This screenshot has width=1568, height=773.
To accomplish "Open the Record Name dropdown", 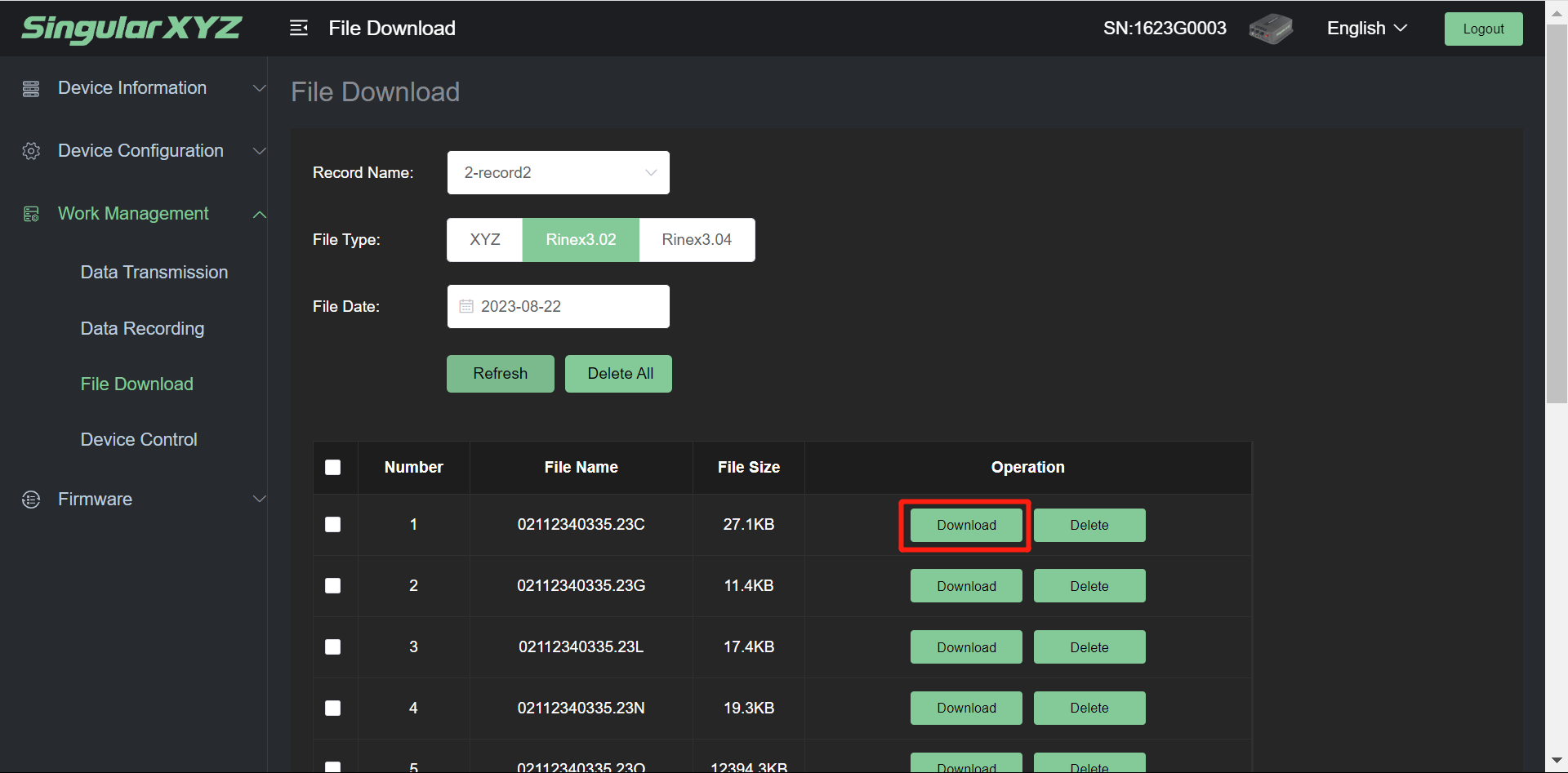I will [x=558, y=173].
